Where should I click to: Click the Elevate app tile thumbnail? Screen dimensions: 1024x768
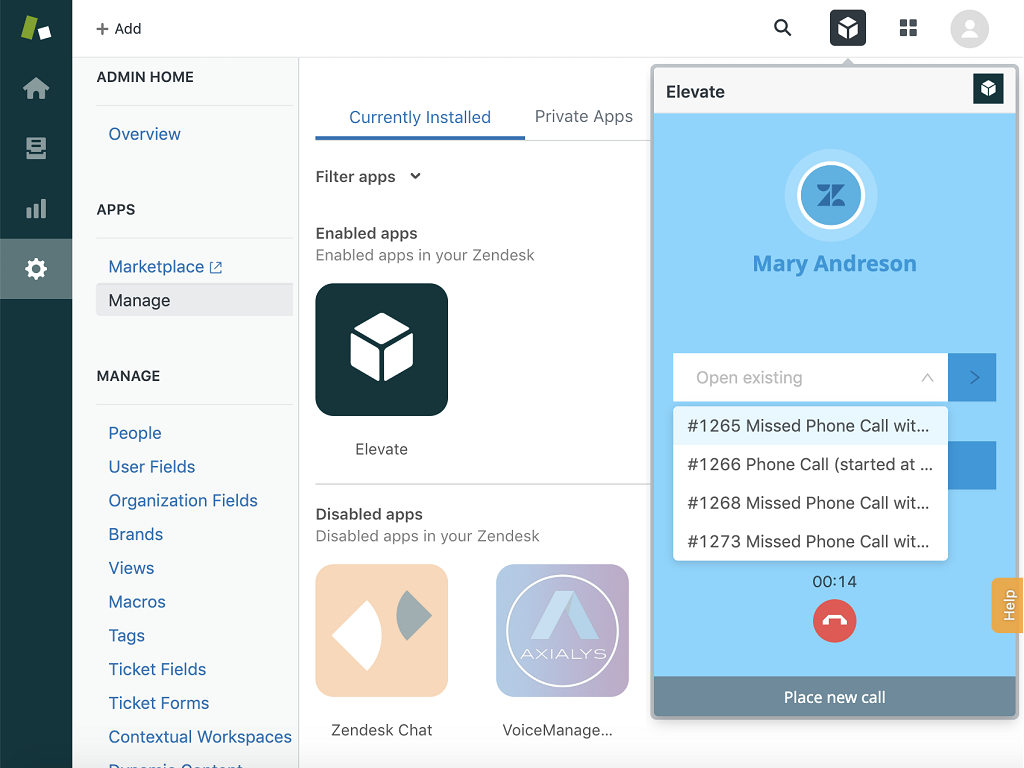[x=381, y=349]
